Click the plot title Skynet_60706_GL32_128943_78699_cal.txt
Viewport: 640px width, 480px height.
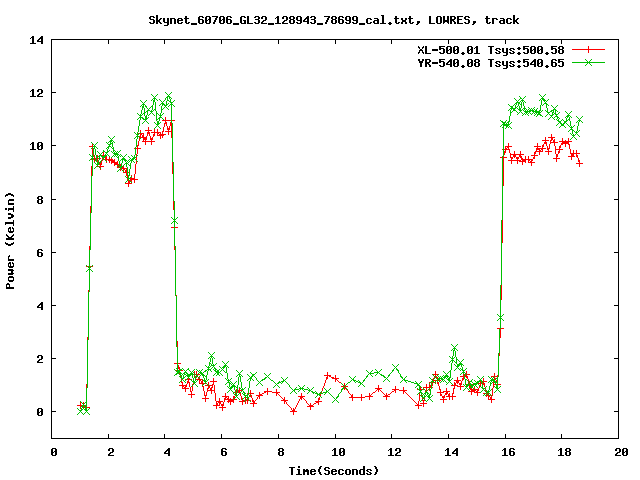pyautogui.click(x=284, y=20)
